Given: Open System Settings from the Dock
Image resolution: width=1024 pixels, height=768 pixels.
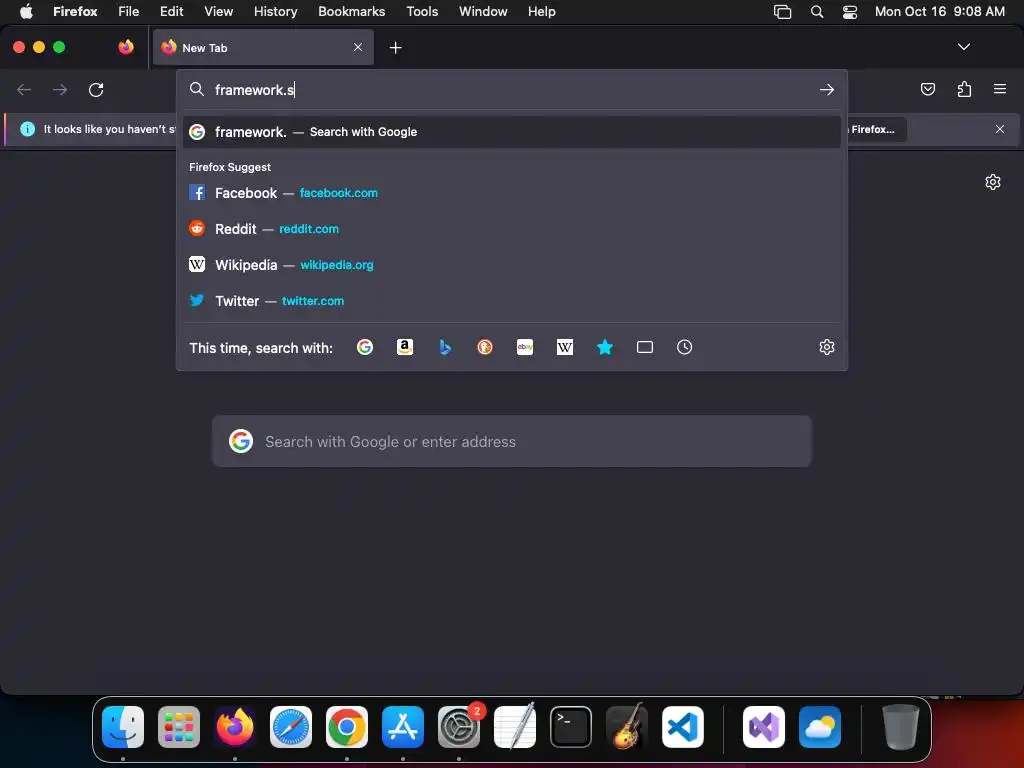Looking at the screenshot, I should click(459, 727).
